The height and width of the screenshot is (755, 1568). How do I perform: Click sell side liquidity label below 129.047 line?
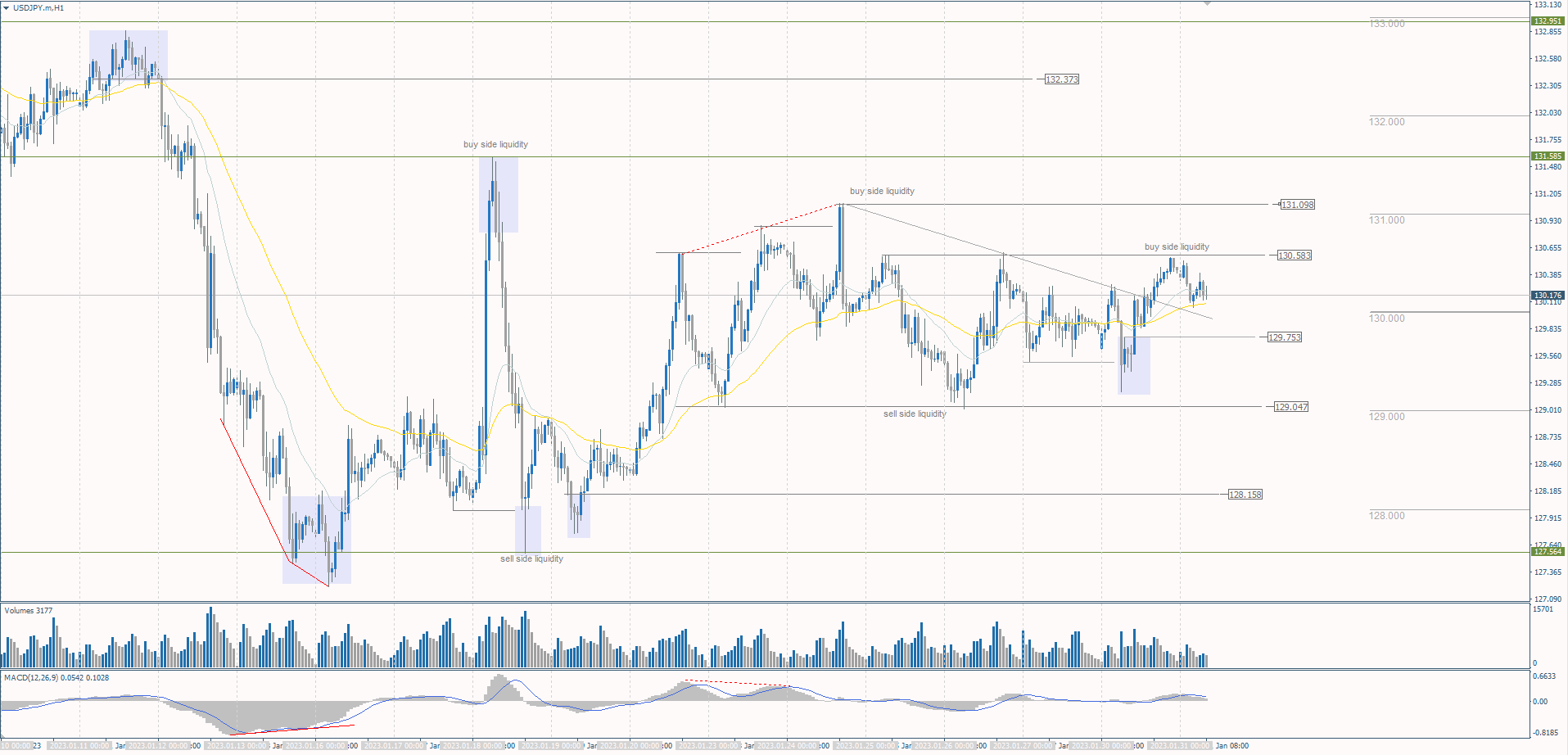(x=915, y=414)
